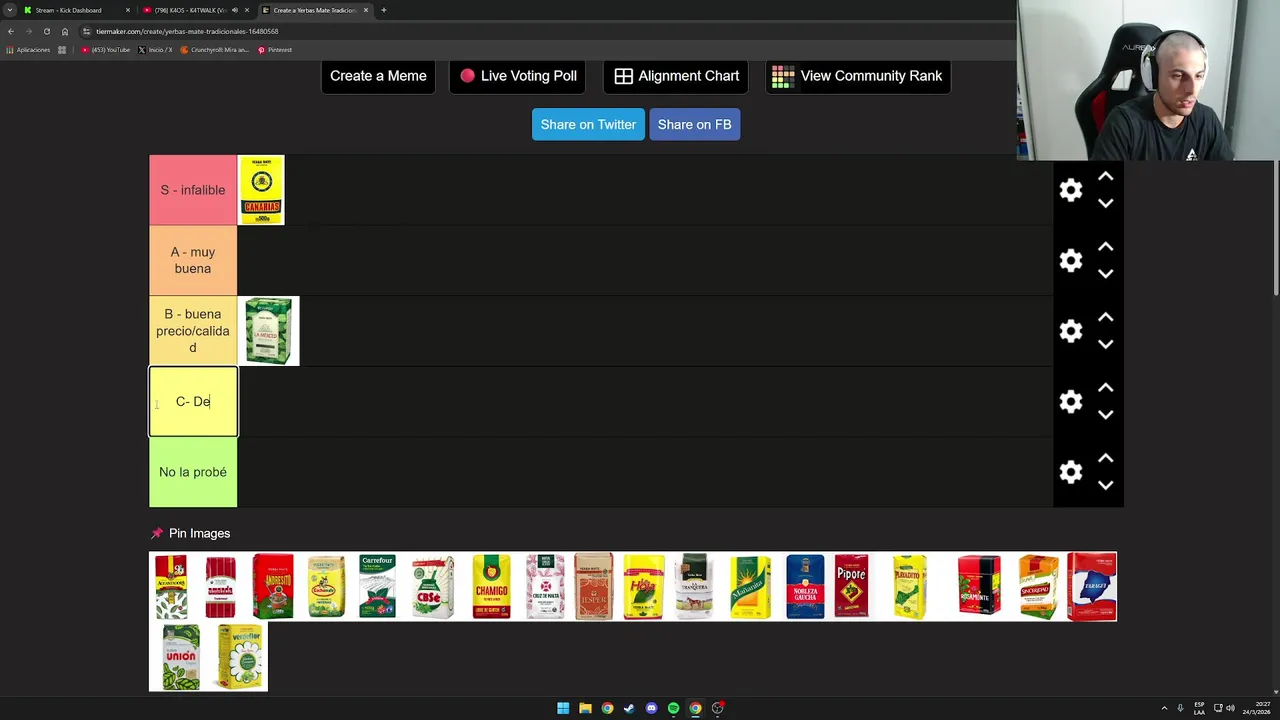Move the C- De row up
Viewport: 1280px width, 720px height.
point(1105,388)
